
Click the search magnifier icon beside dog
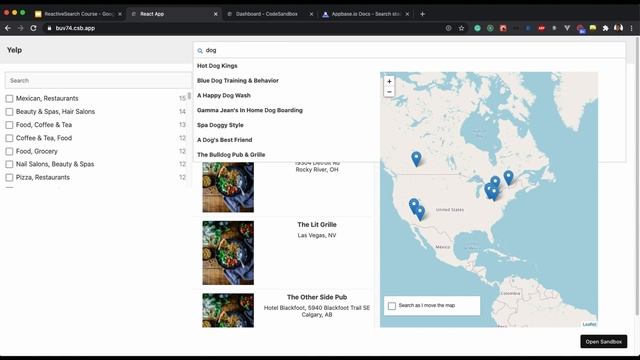200,51
